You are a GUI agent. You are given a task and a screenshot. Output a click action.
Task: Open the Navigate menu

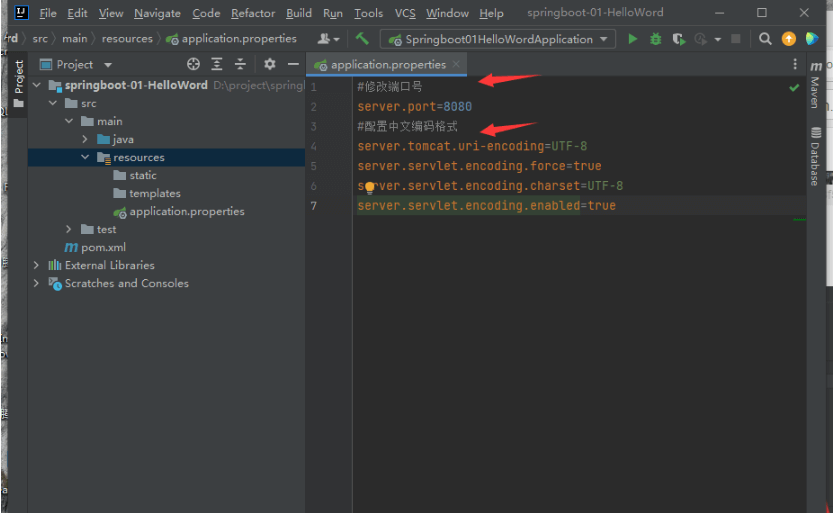[157, 13]
